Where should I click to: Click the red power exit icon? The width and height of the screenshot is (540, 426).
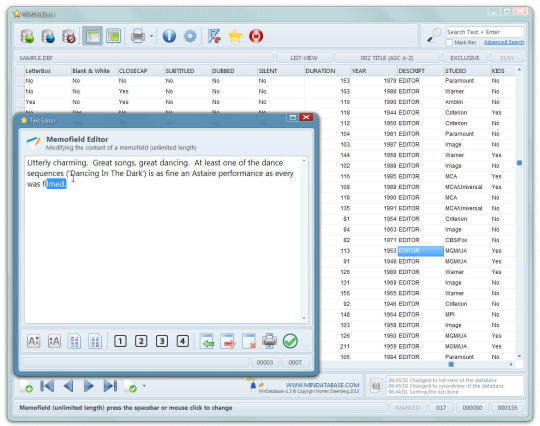point(256,36)
